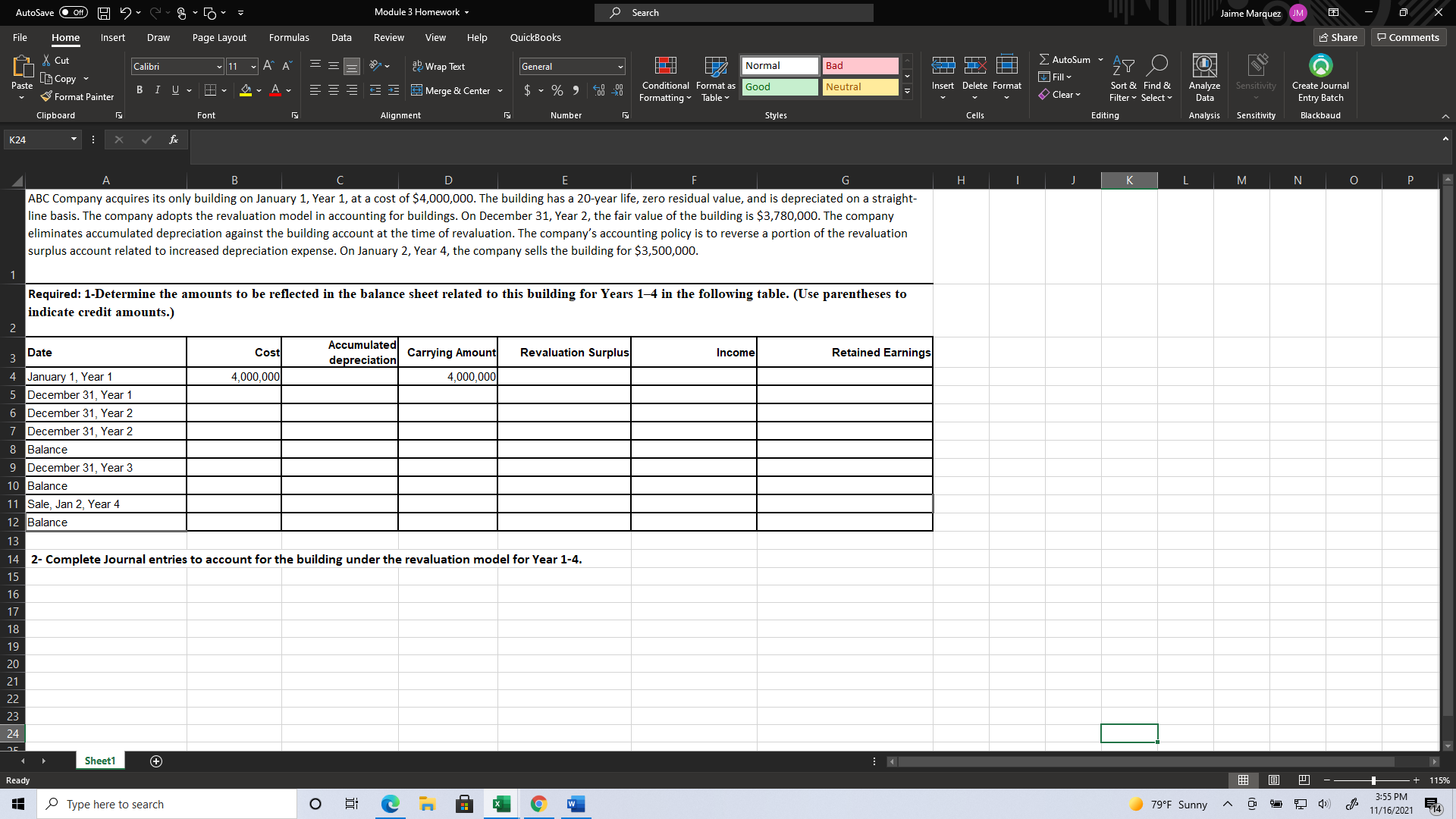Open the Fill Color dropdown arrow

(257, 90)
